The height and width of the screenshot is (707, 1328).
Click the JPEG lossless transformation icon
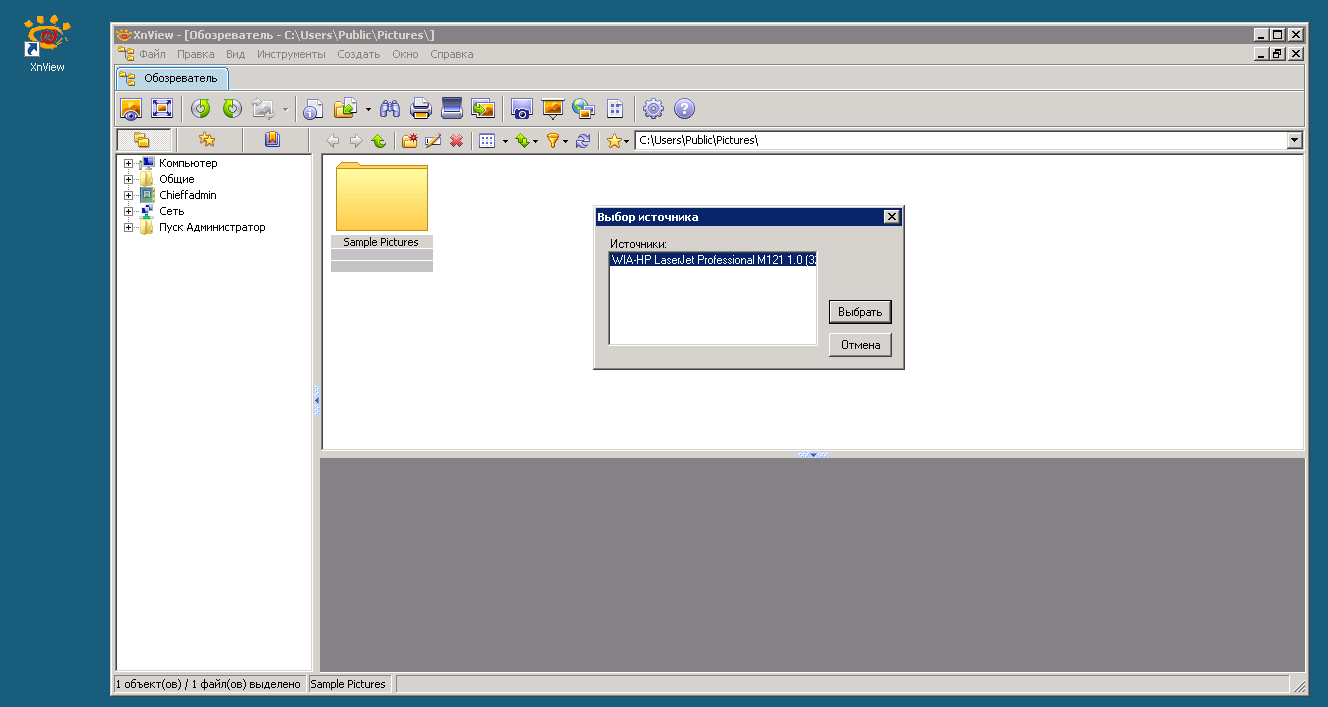263,109
